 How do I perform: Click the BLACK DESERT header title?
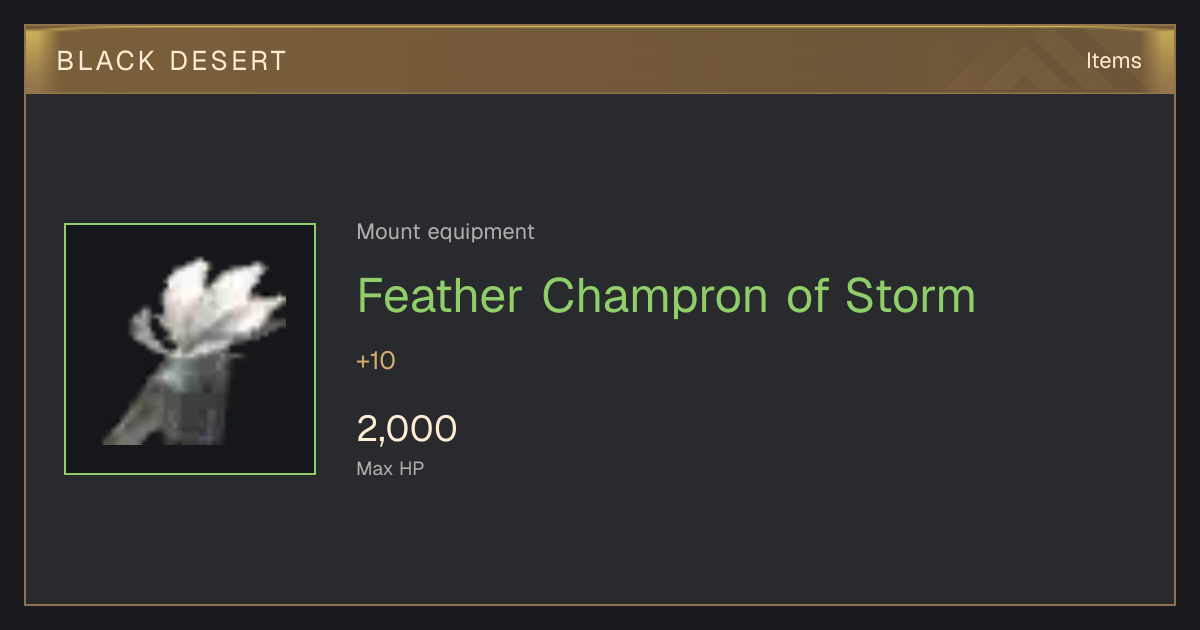pos(172,61)
